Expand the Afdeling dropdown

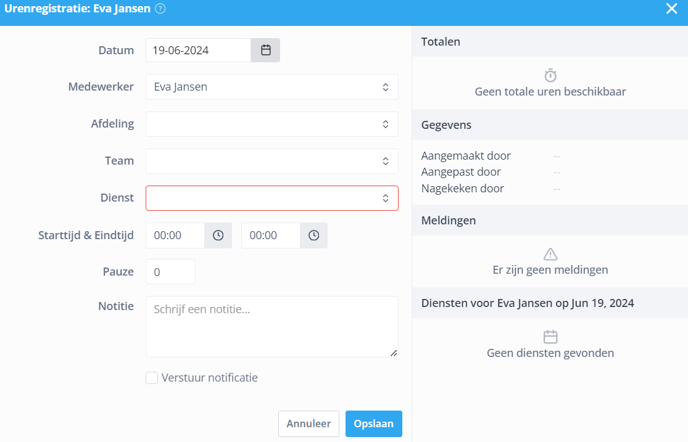(x=272, y=124)
